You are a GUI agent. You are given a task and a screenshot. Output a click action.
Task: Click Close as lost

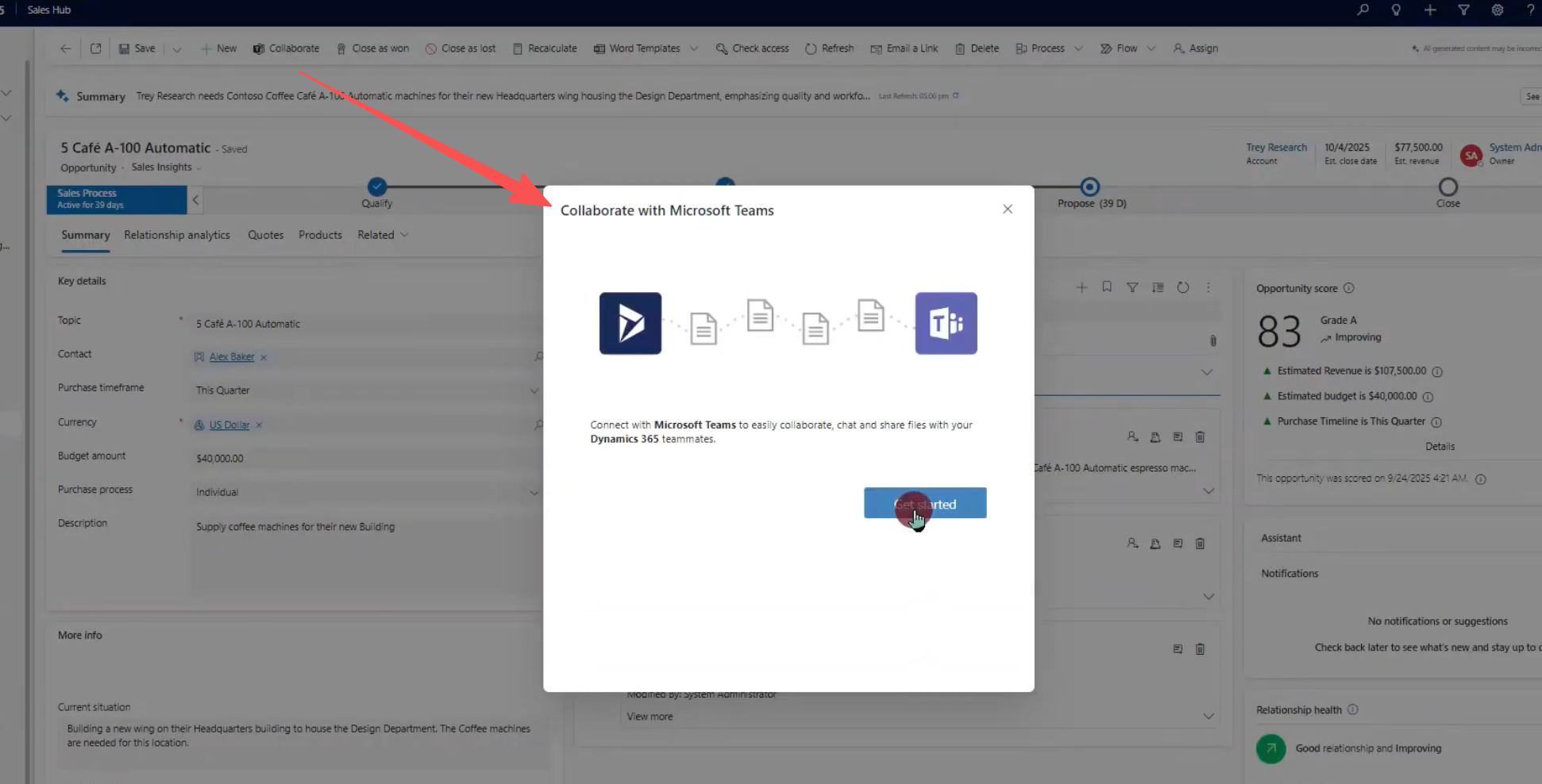pos(461,48)
